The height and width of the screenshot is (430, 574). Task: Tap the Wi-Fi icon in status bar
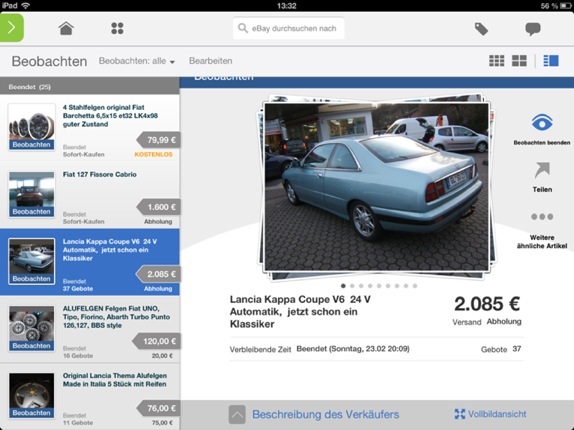pyautogui.click(x=25, y=5)
